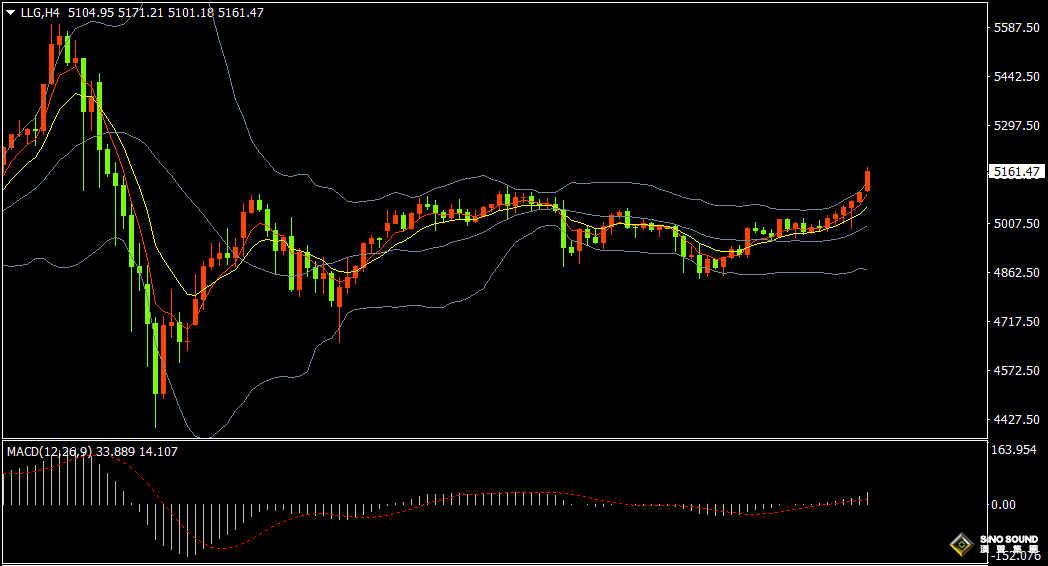The image size is (1048, 566).
Task: Click the SINO SOUND watermark text
Action: pos(1008,541)
